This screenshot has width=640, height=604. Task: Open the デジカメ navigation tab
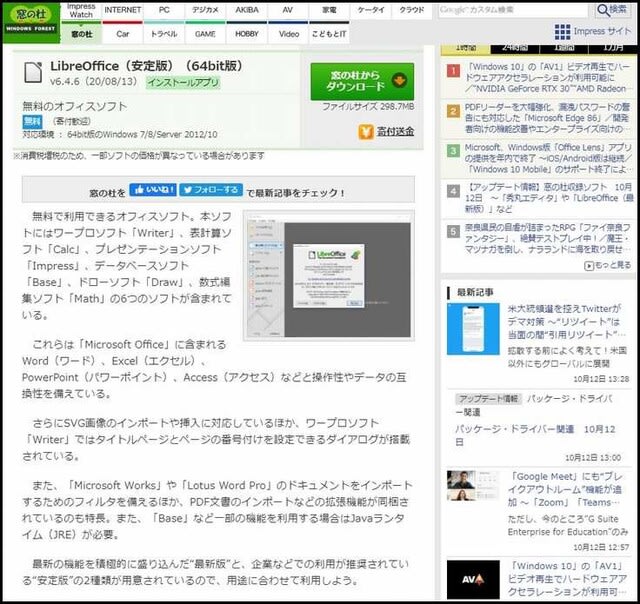tap(205, 10)
